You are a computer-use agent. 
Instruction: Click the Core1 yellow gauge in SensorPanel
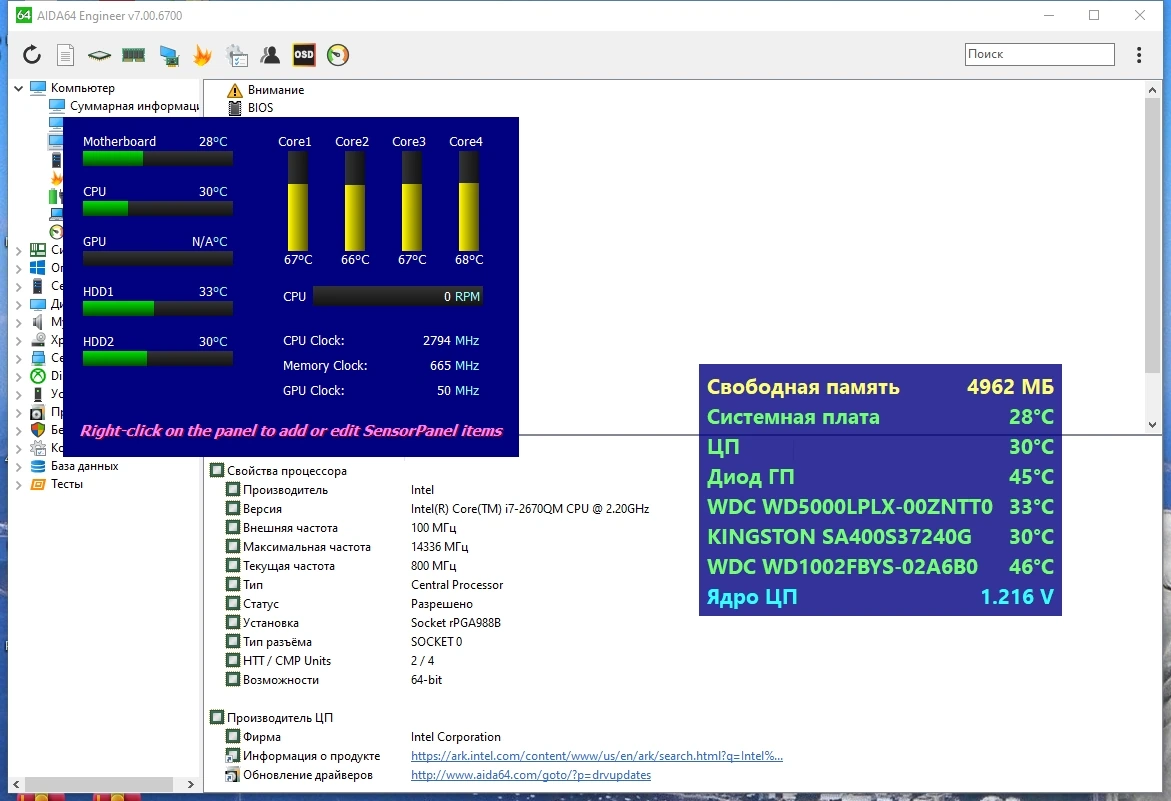click(x=297, y=202)
